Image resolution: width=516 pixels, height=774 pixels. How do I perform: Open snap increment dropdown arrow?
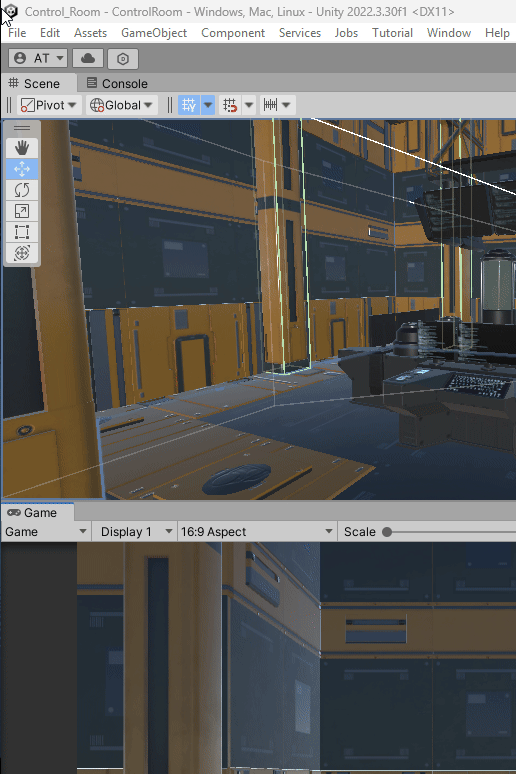[x=286, y=105]
